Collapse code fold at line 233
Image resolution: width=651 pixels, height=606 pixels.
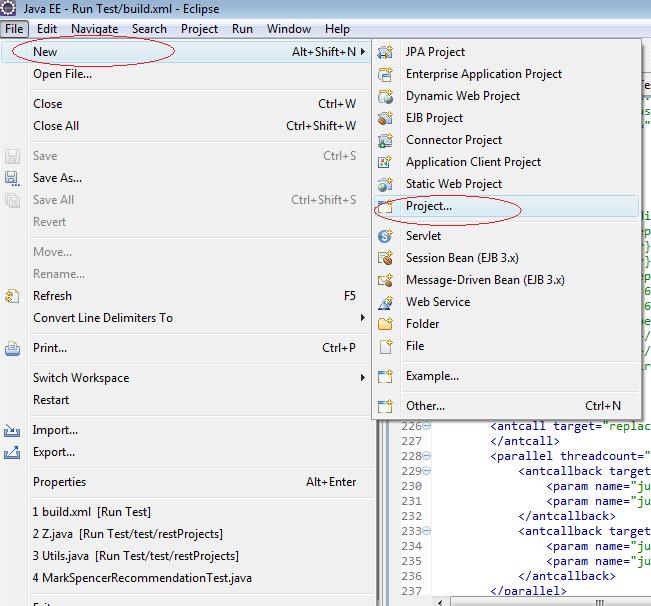tap(427, 530)
